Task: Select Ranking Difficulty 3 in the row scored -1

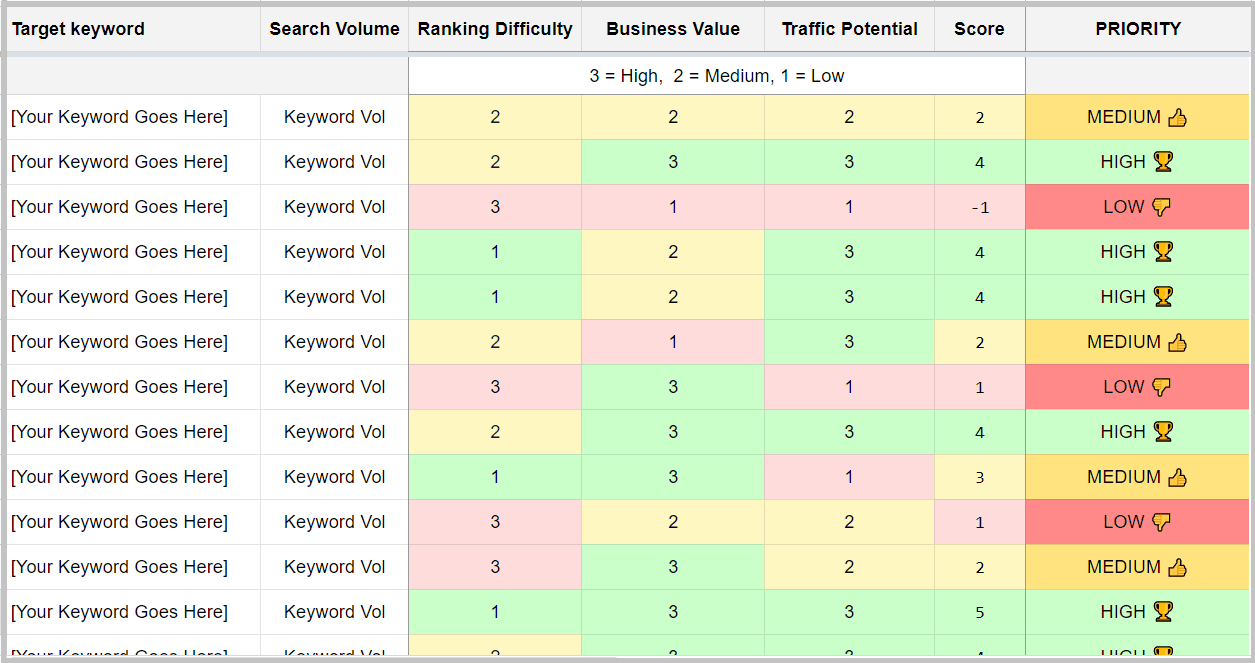Action: (495, 207)
